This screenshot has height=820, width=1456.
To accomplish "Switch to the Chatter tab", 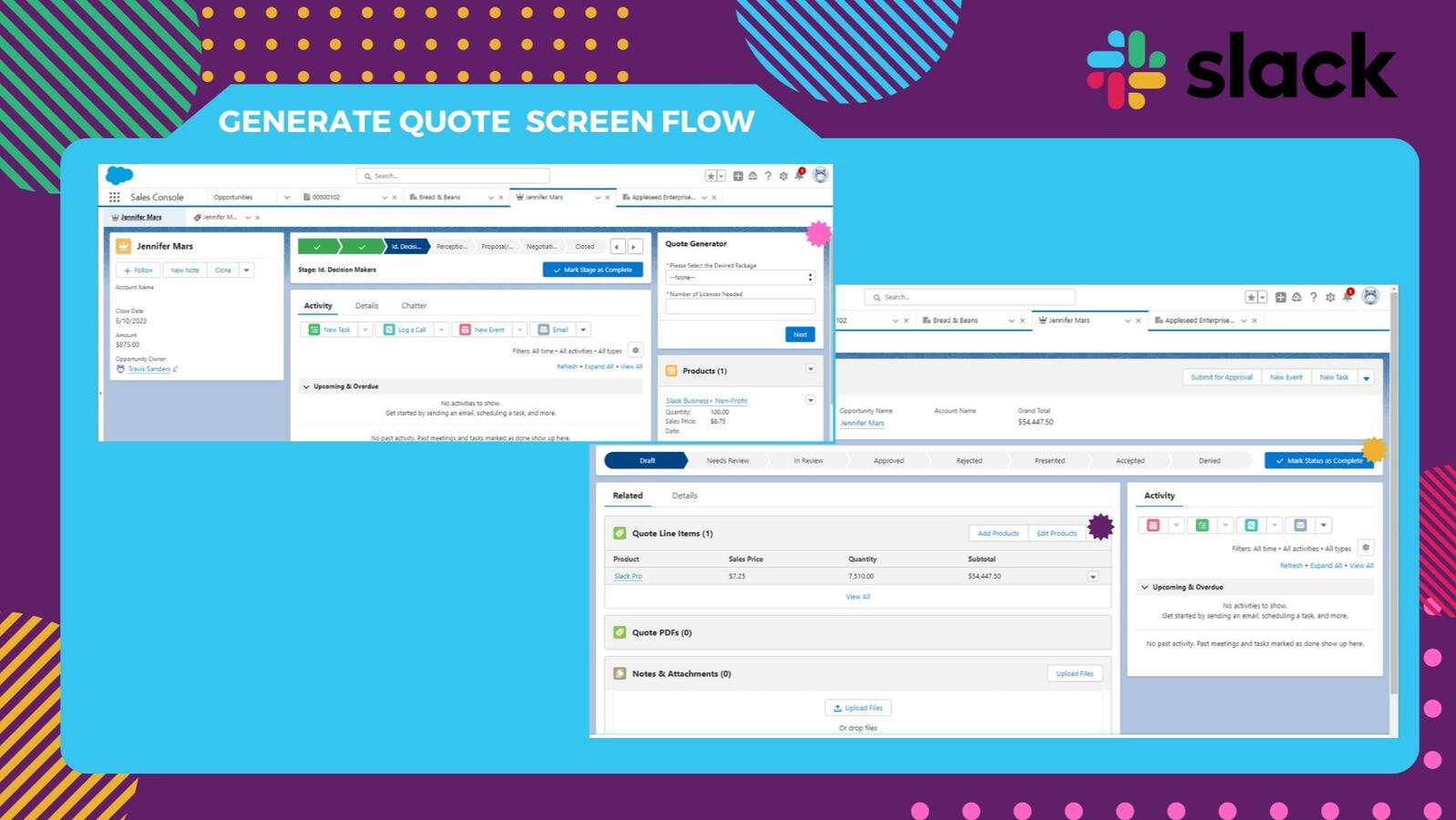I will pos(414,305).
